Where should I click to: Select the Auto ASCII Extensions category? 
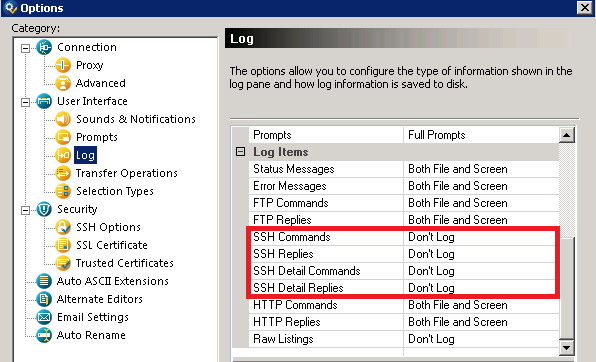click(113, 281)
